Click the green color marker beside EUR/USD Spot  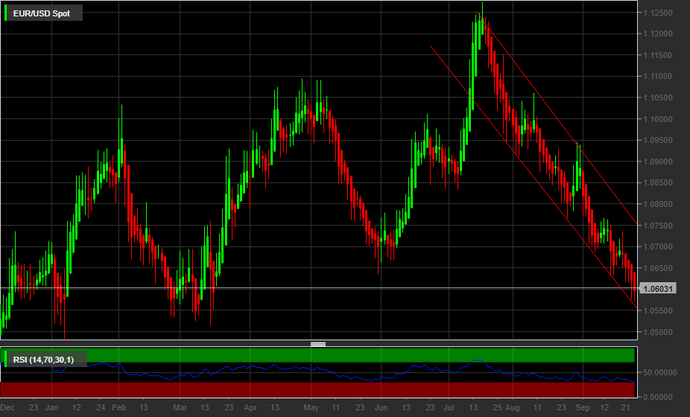pyautogui.click(x=7, y=14)
